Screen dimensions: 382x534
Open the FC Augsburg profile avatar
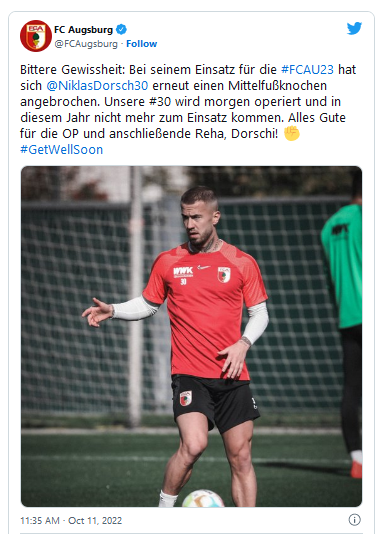[x=36, y=36]
